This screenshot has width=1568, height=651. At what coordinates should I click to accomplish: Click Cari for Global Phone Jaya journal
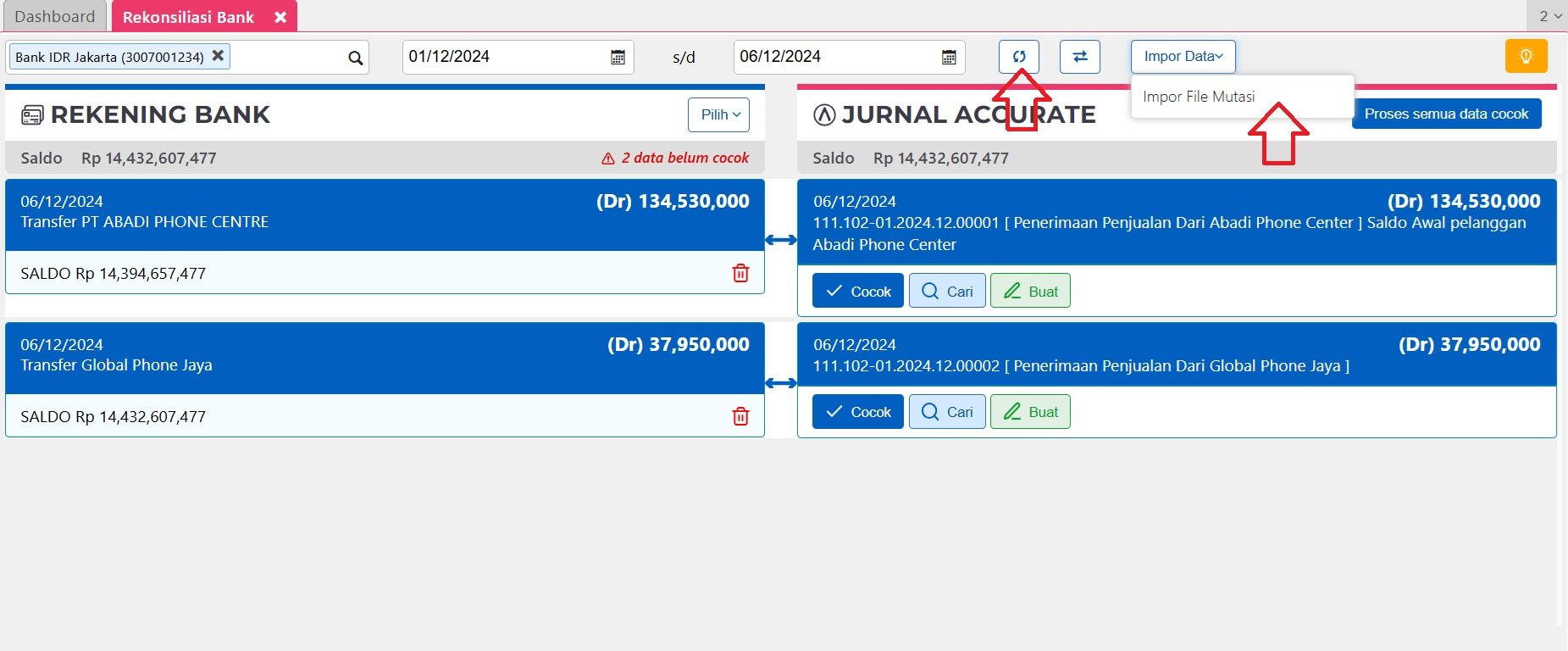click(947, 411)
